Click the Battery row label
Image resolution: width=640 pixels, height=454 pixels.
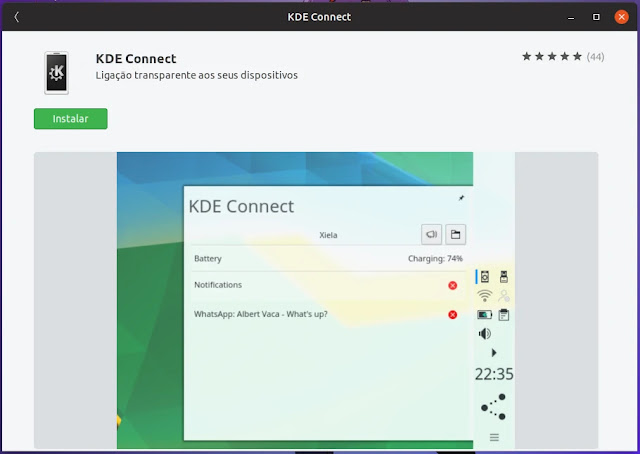click(x=208, y=259)
